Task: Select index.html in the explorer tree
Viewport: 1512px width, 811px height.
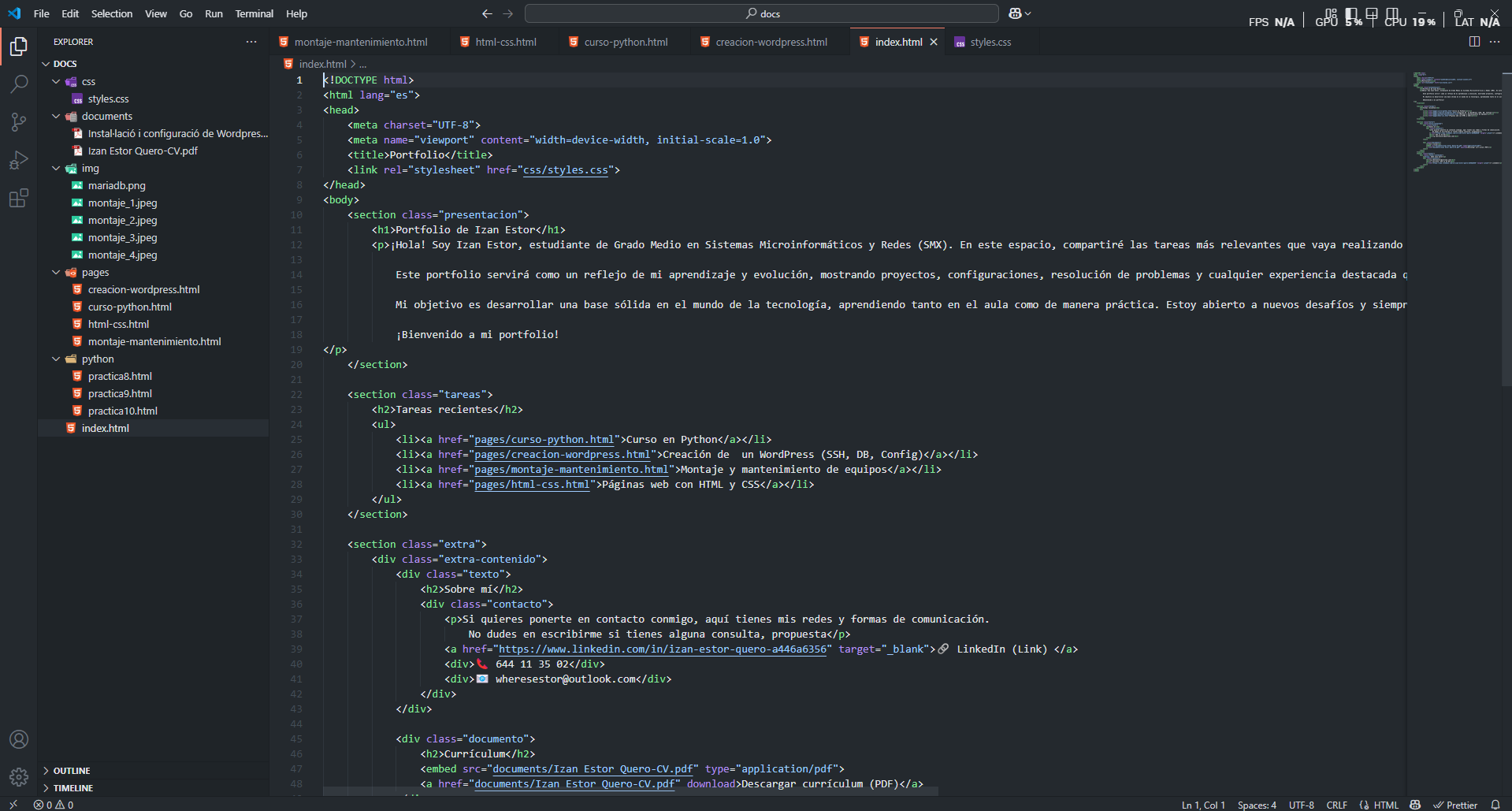Action: 105,428
